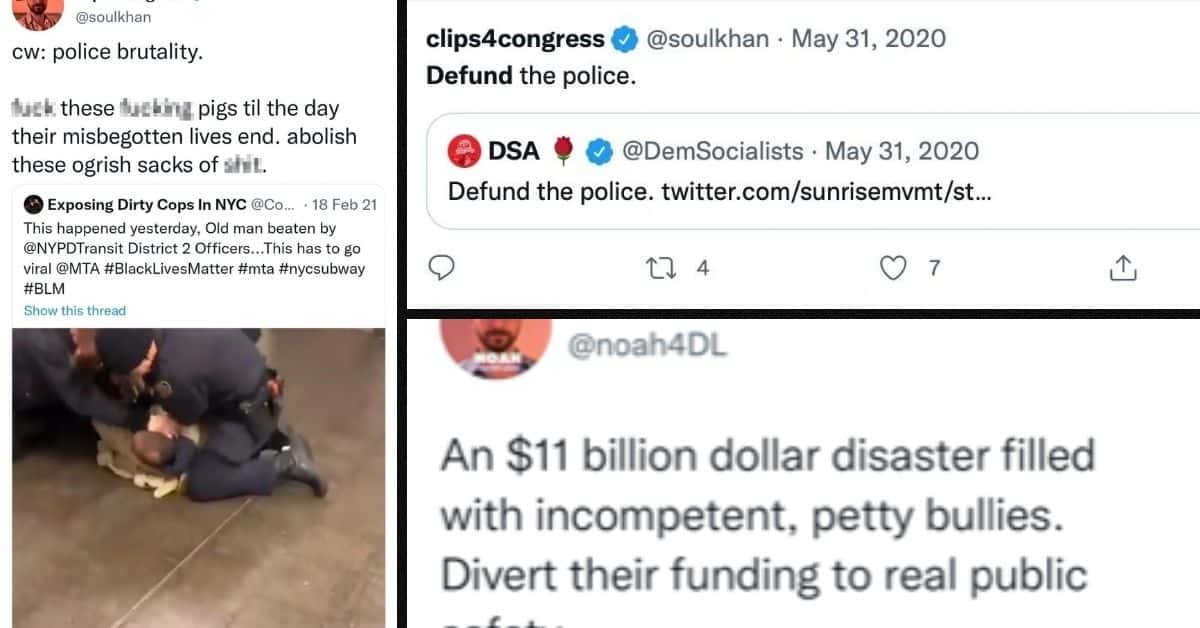Screen dimensions: 1200x628
Task: Click clips4congress blue verified badge
Action: (625, 39)
